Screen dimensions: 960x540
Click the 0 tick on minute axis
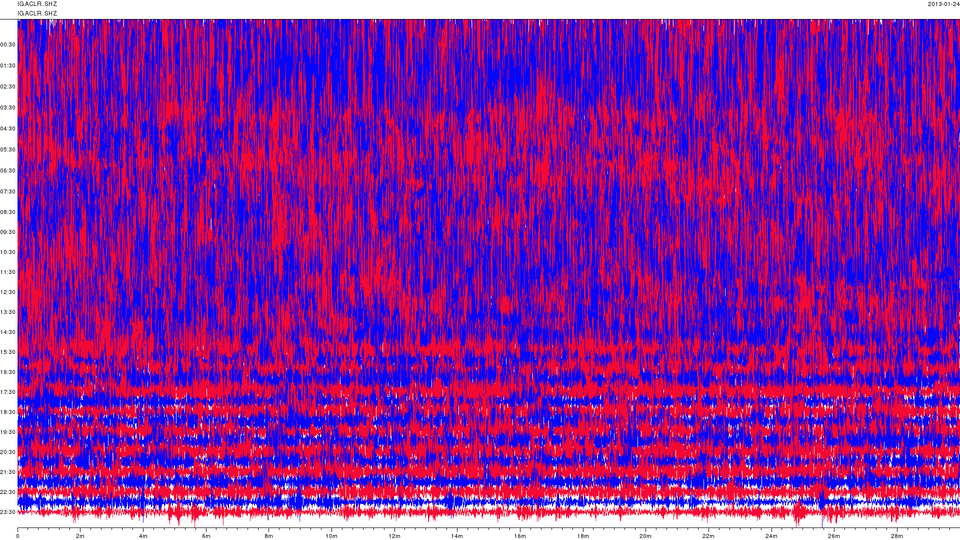point(18,536)
